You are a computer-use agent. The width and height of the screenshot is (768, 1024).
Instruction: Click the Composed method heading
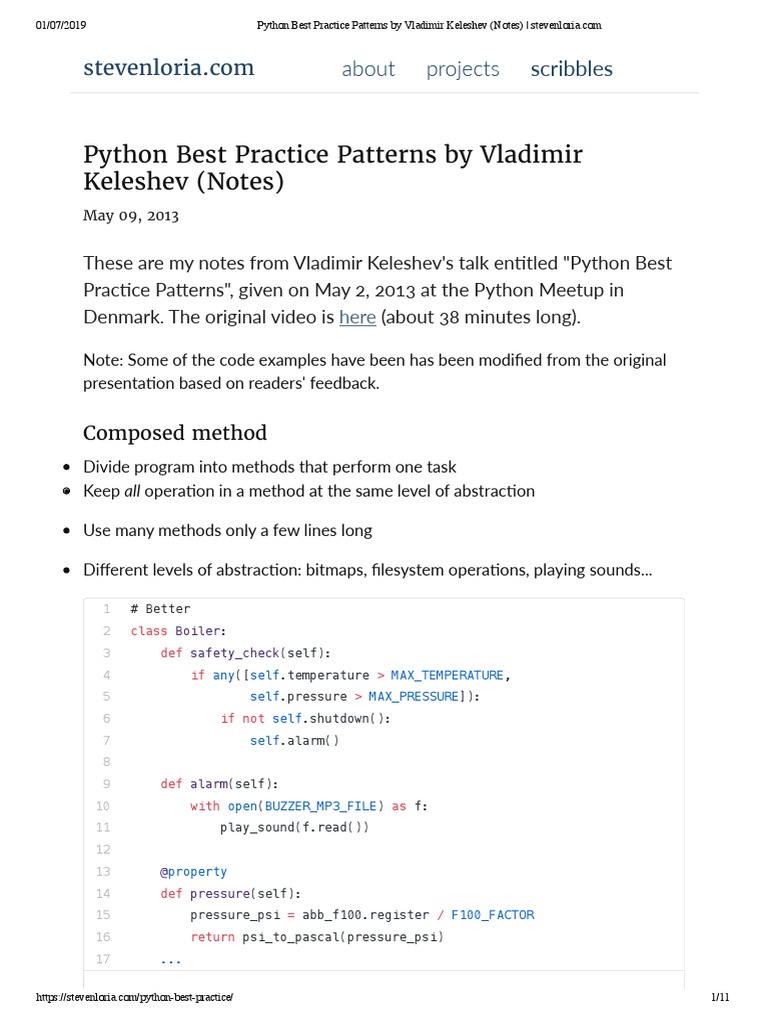point(175,433)
